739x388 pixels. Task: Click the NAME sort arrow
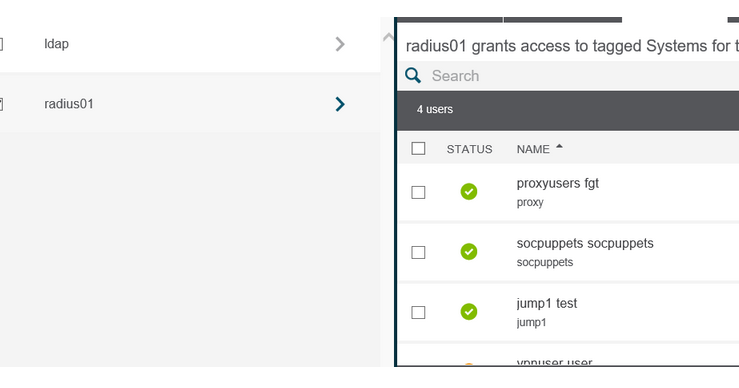pyautogui.click(x=559, y=147)
